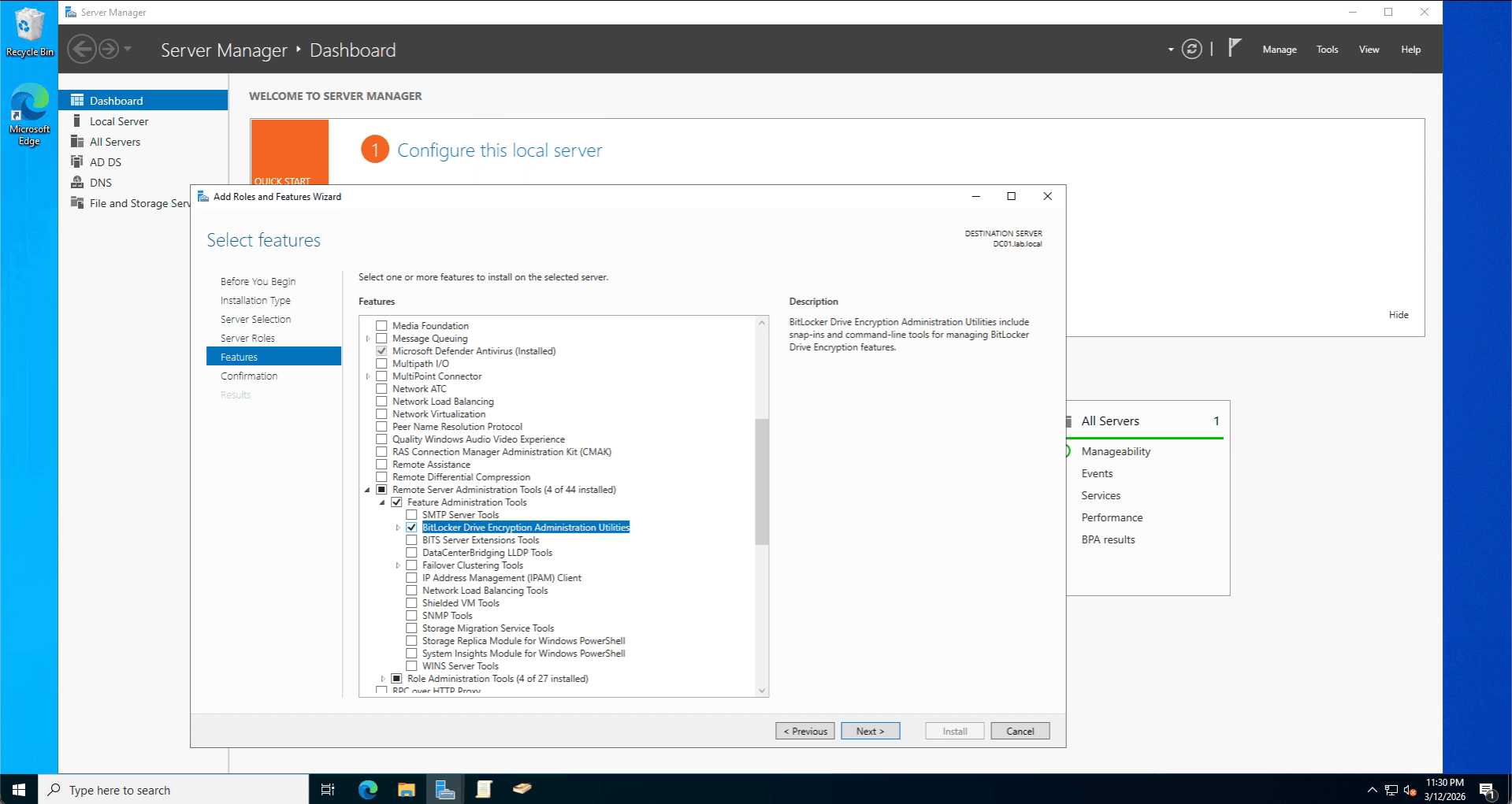The width and height of the screenshot is (1512, 804).
Task: Open the Tools menu
Action: click(x=1327, y=49)
